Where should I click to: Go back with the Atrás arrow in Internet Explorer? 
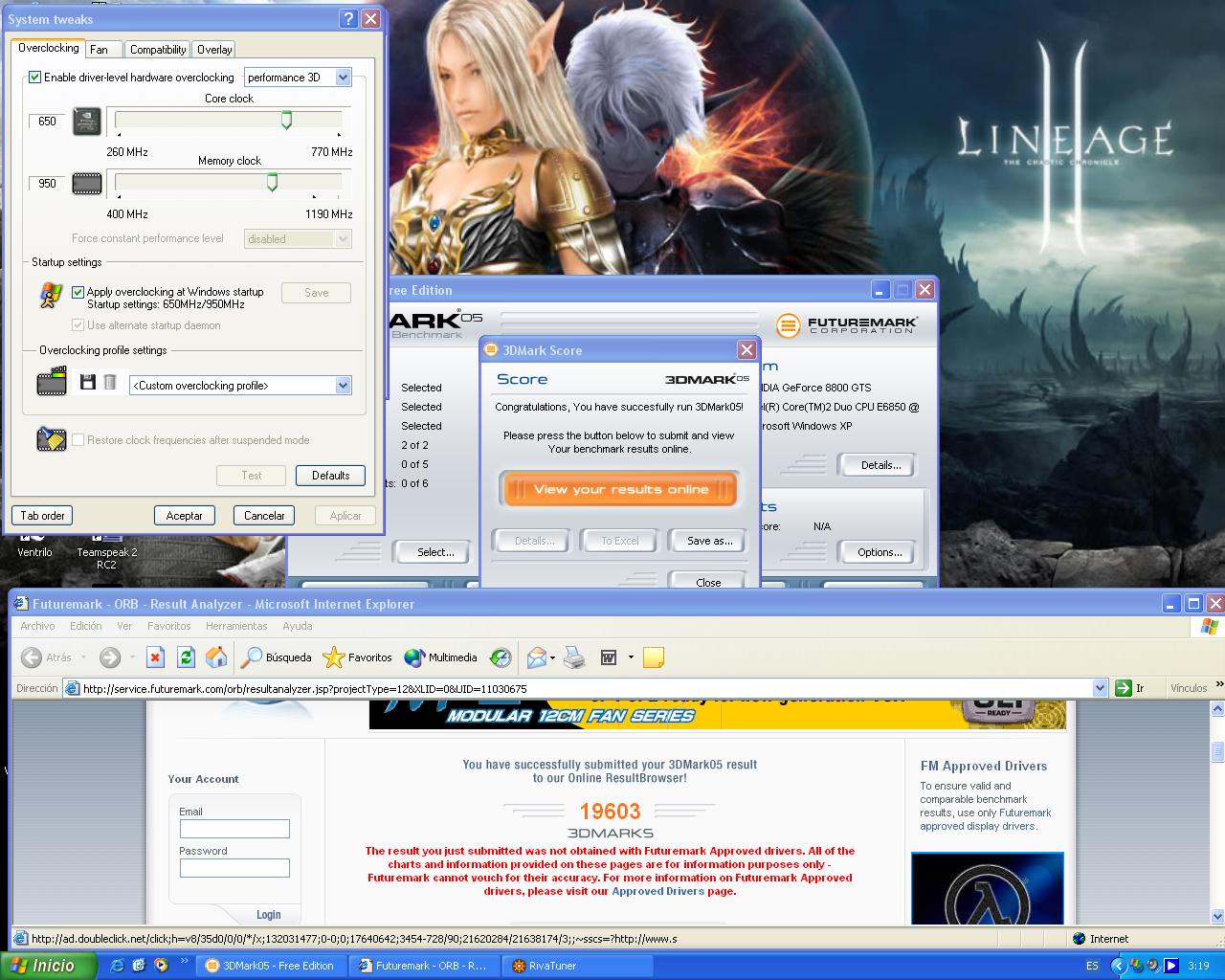tap(48, 657)
